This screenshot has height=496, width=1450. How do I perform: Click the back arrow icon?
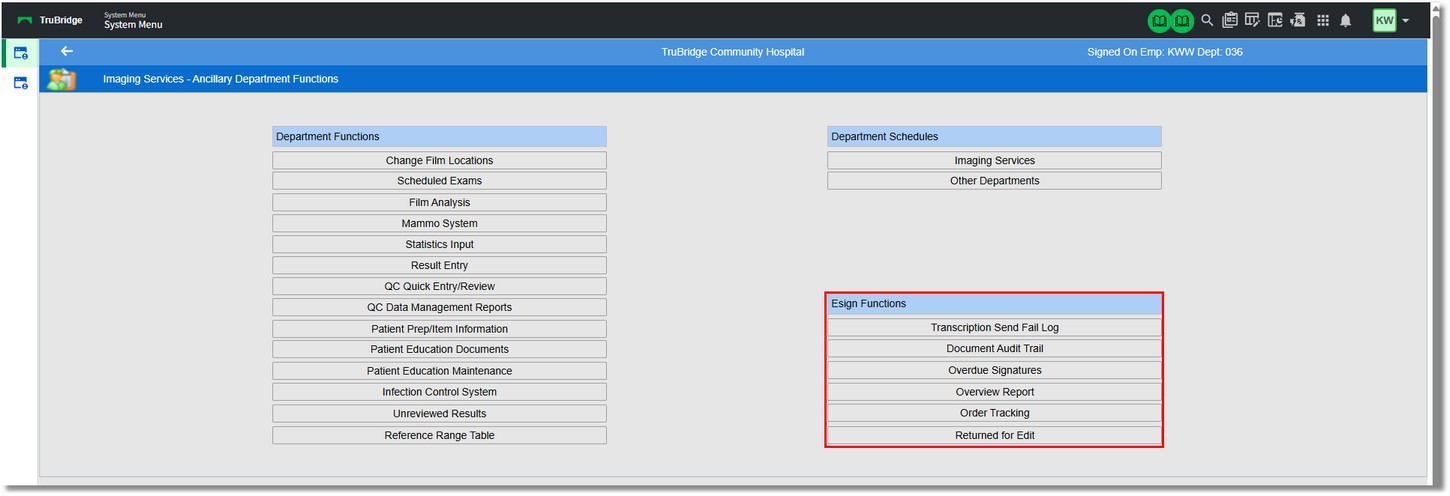(67, 52)
